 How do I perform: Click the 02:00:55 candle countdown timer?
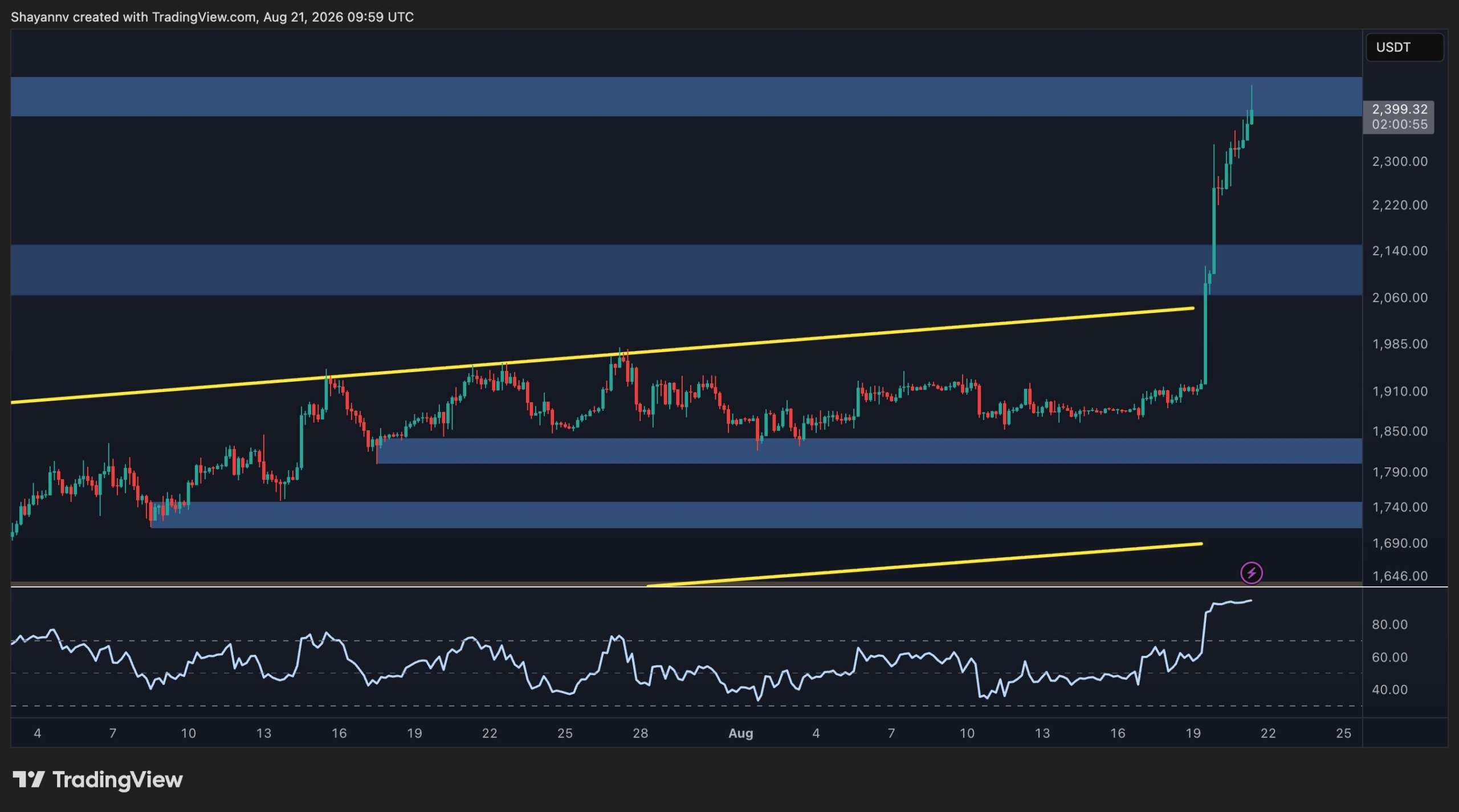pos(1399,124)
